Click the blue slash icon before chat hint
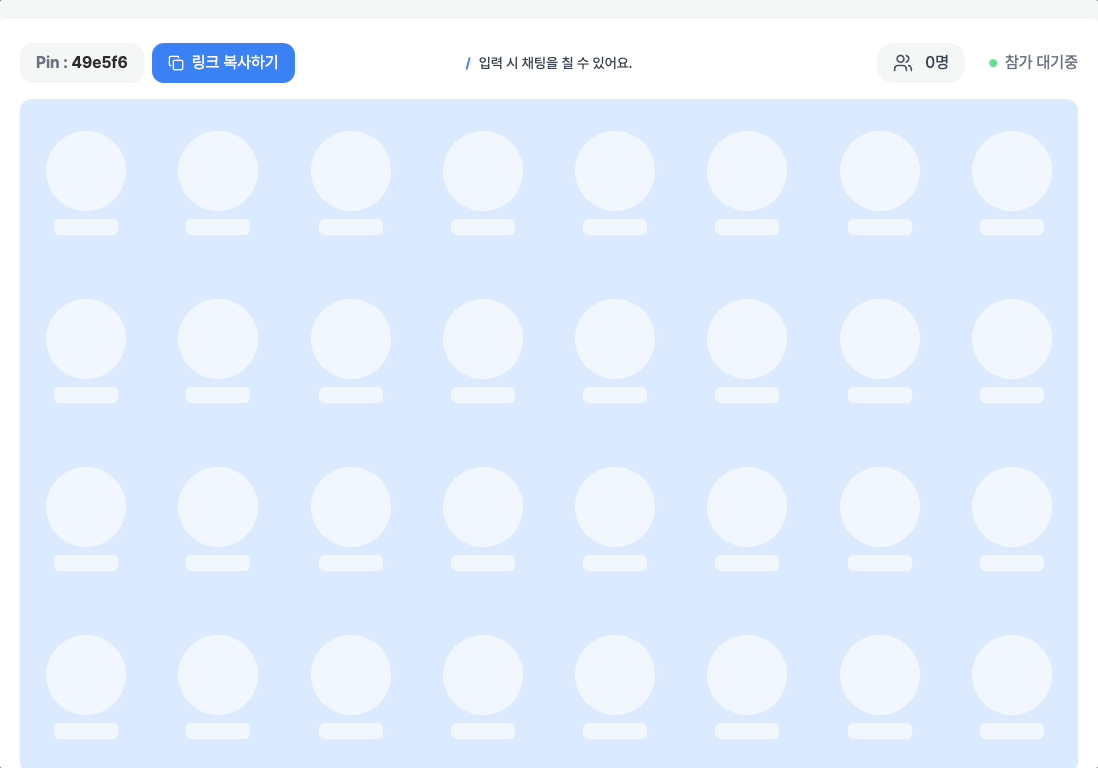1098x768 pixels. 468,64
